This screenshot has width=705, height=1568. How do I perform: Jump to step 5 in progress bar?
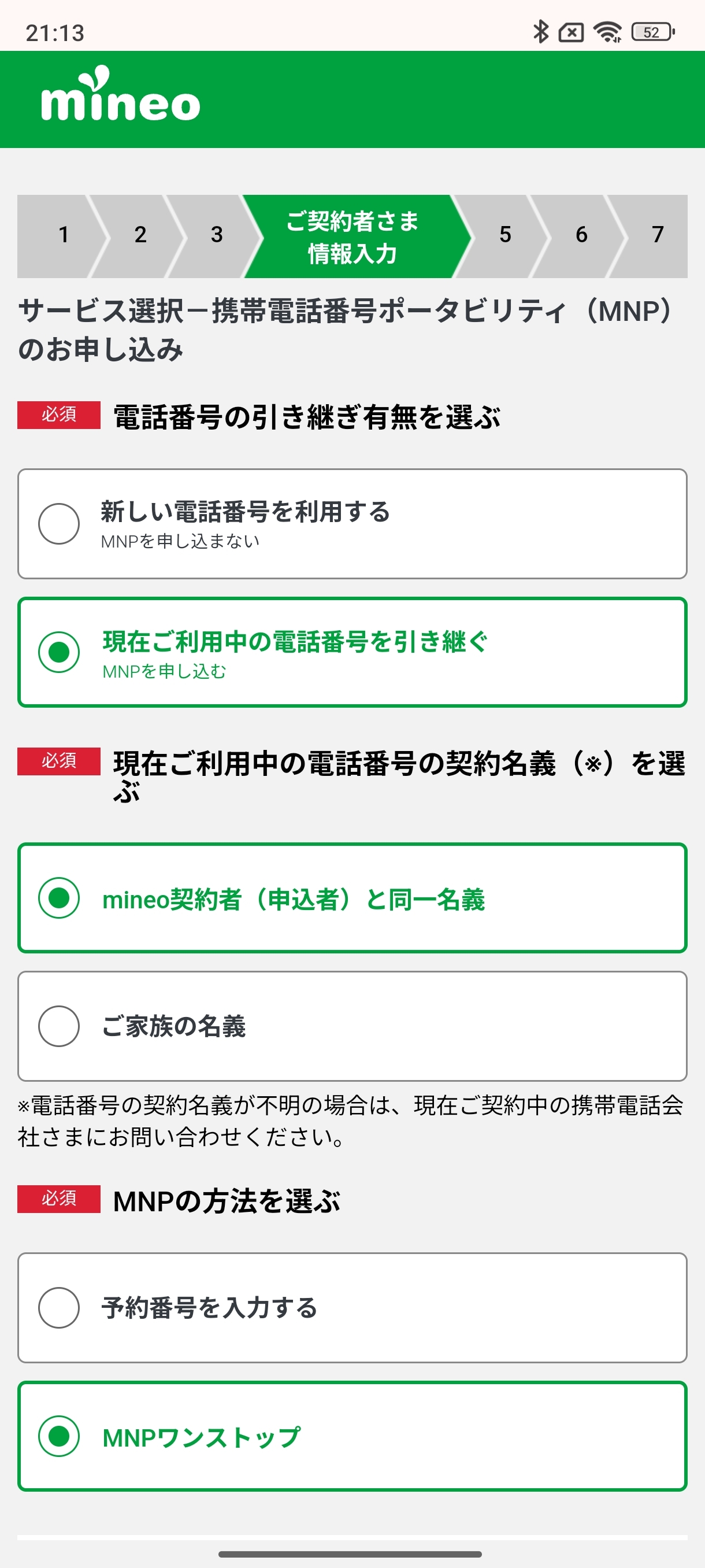click(x=505, y=235)
